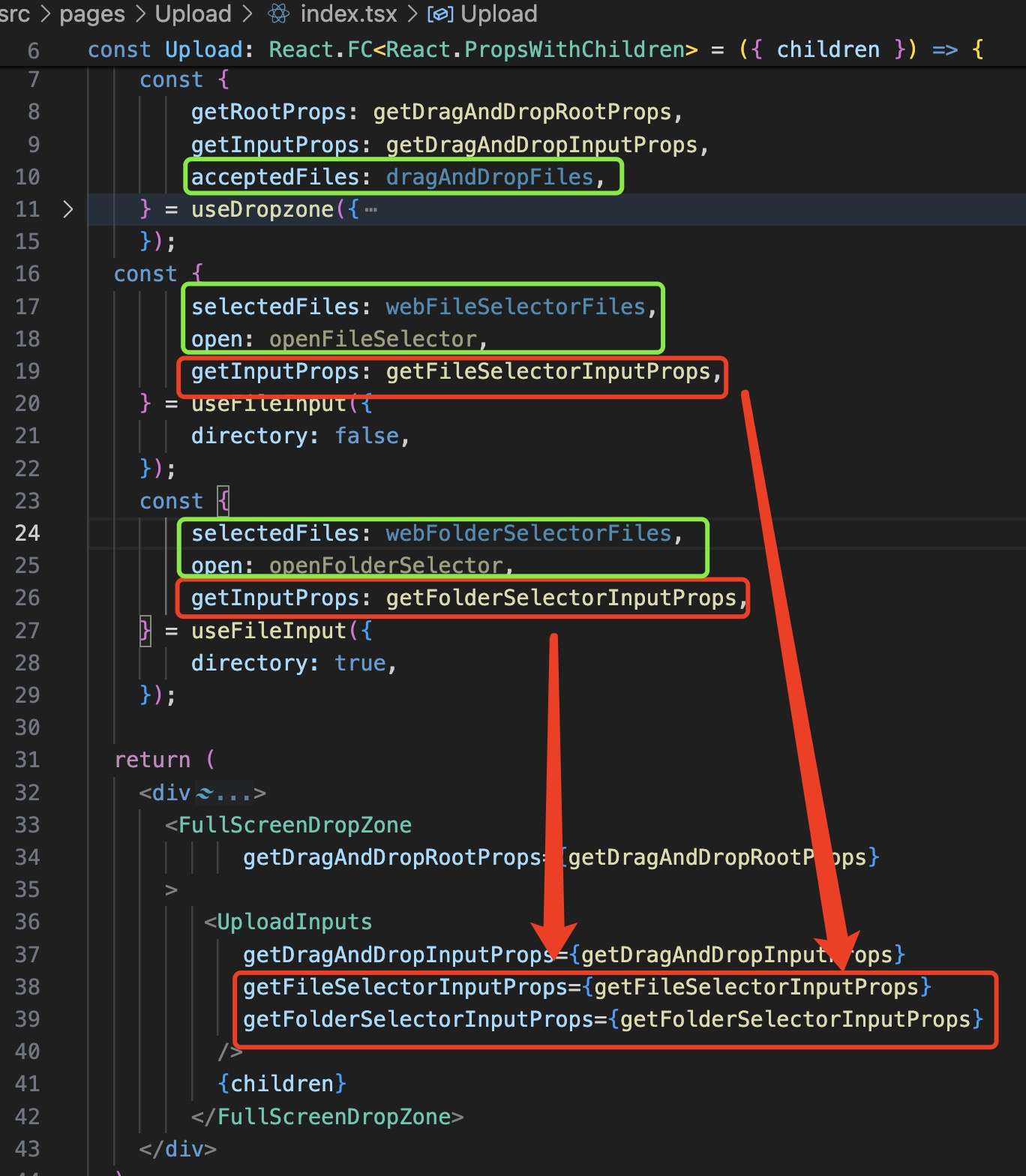Open the src breadcrumb segment
Screen dimensions: 1026x1176
[x=15, y=13]
